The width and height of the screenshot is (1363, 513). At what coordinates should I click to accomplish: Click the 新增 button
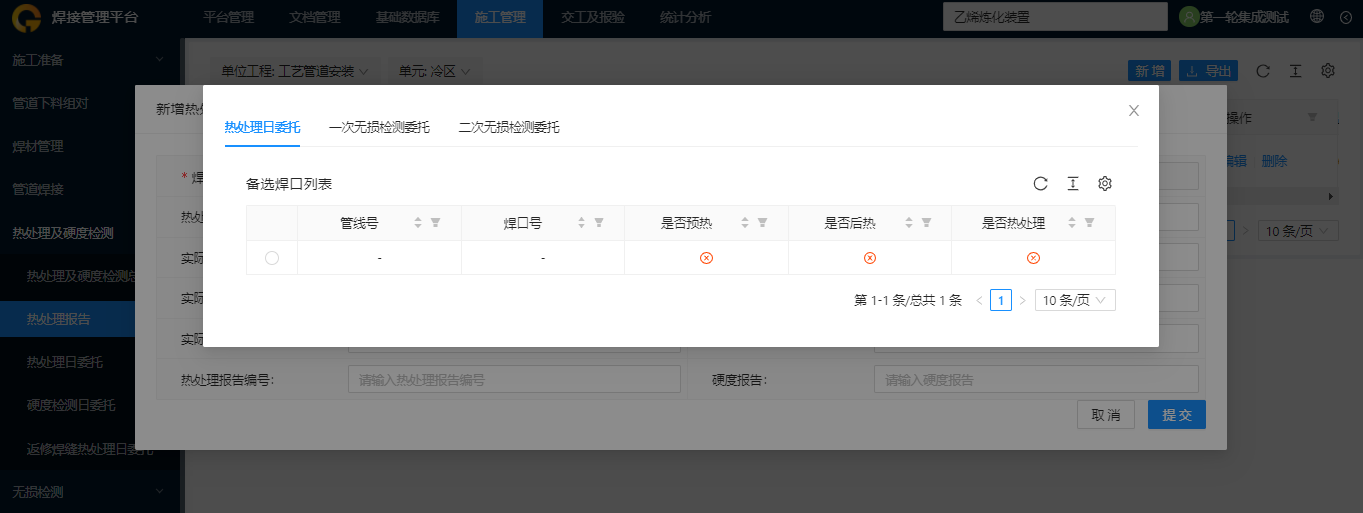(1150, 71)
